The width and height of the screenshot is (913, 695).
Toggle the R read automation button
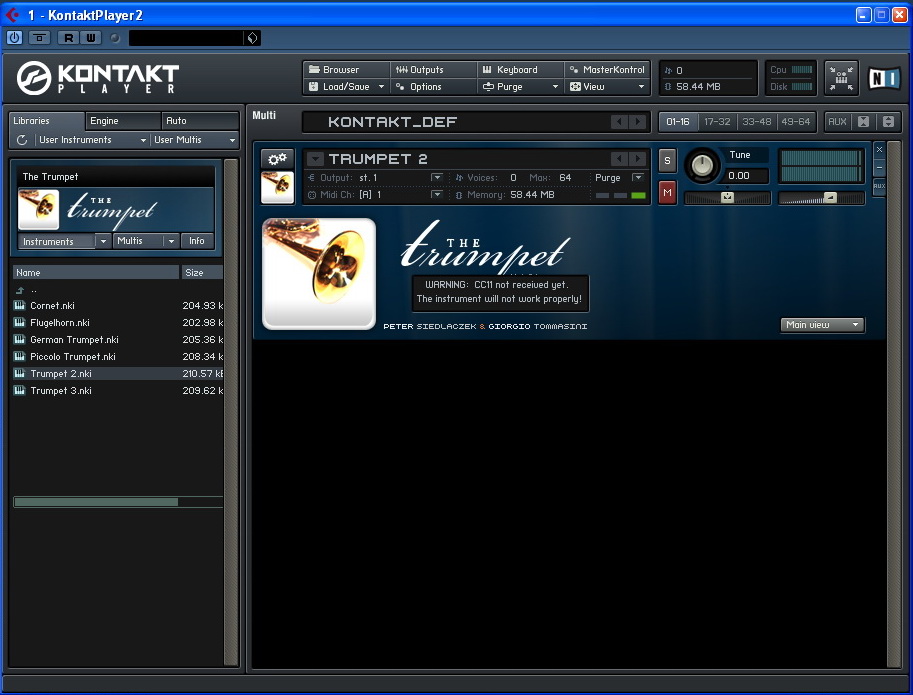click(x=69, y=38)
